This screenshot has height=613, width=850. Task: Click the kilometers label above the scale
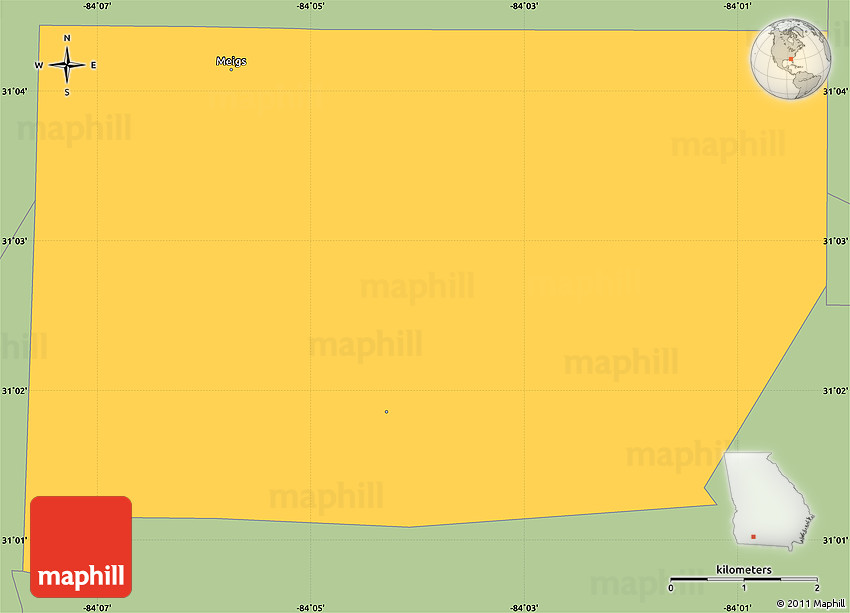point(744,569)
